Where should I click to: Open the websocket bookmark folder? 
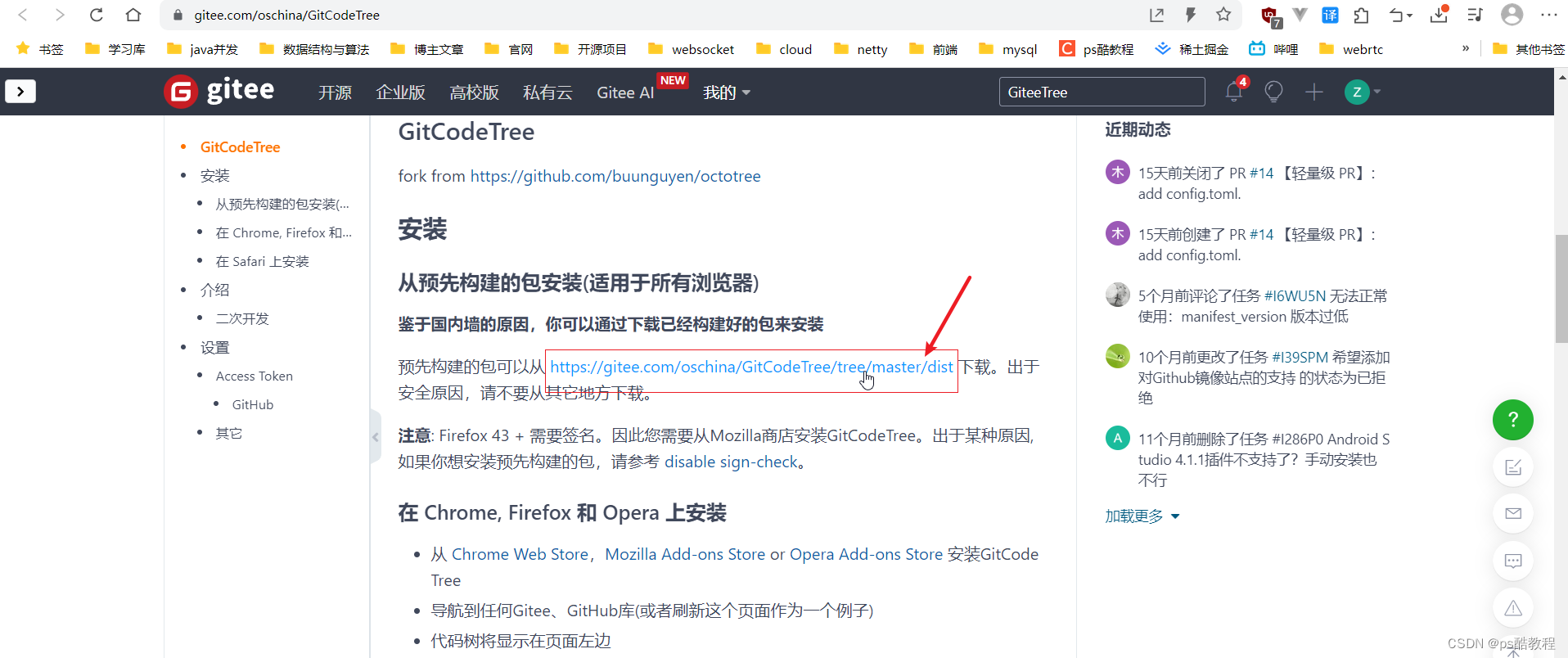pos(691,49)
